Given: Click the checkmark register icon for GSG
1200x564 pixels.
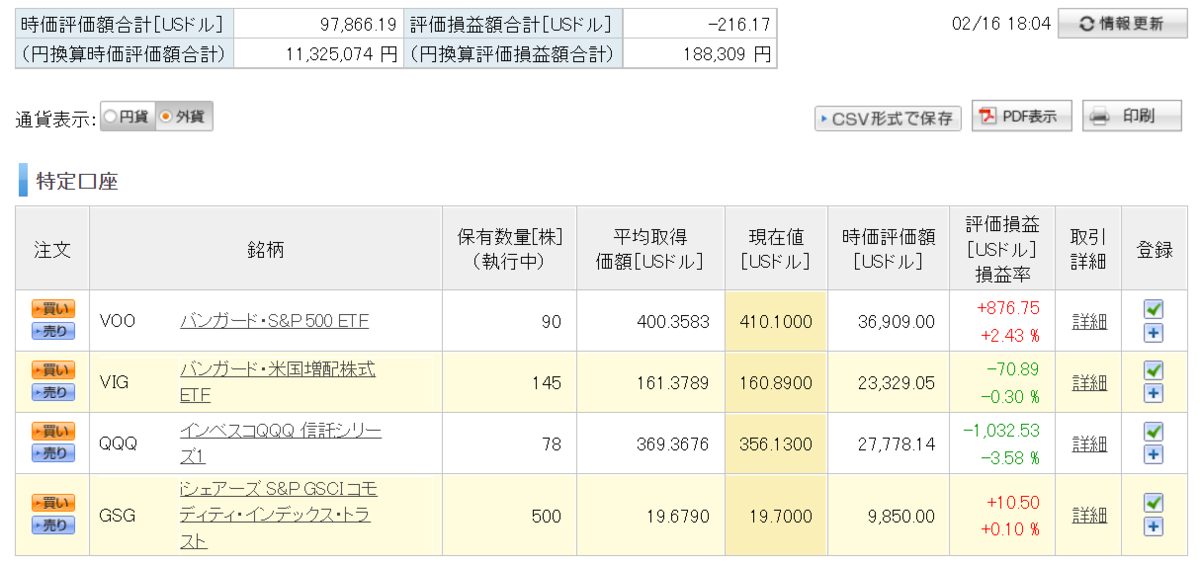Looking at the screenshot, I should (1153, 503).
